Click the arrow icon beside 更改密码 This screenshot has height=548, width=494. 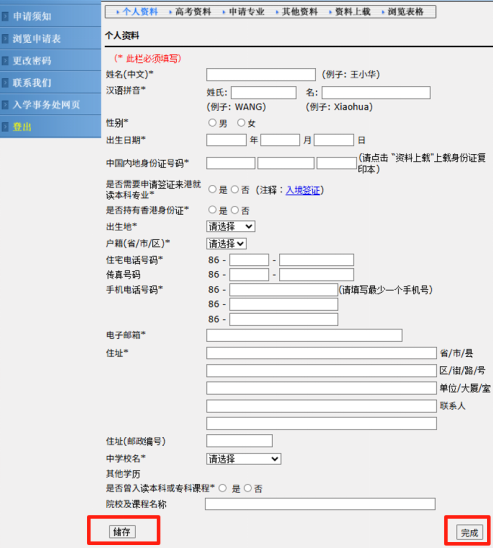pos(5,60)
